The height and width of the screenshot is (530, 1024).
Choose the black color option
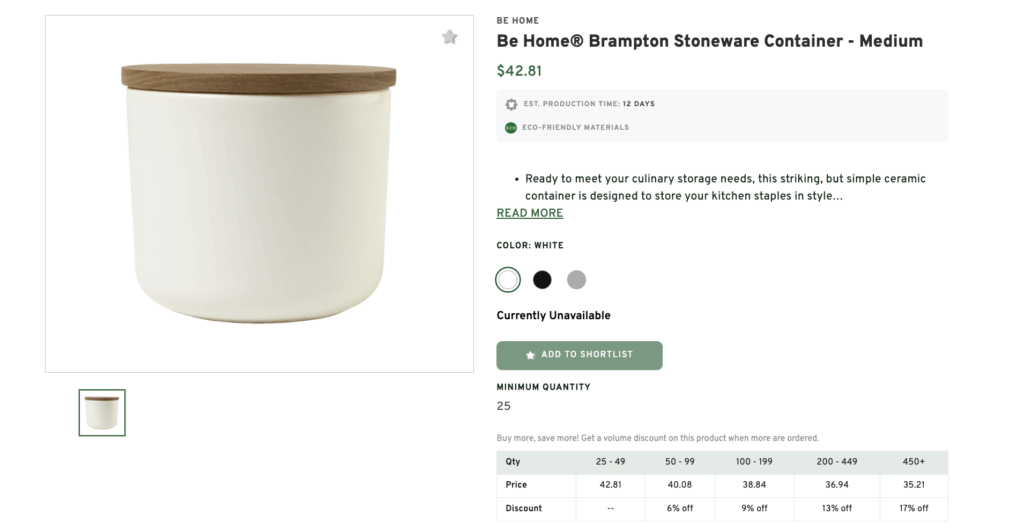542,280
